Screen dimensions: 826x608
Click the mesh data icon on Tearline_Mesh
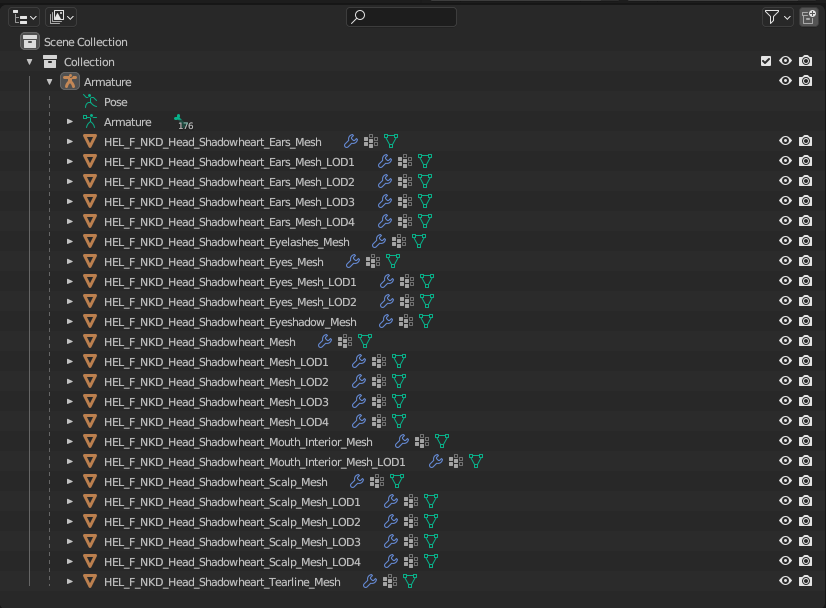coord(410,582)
